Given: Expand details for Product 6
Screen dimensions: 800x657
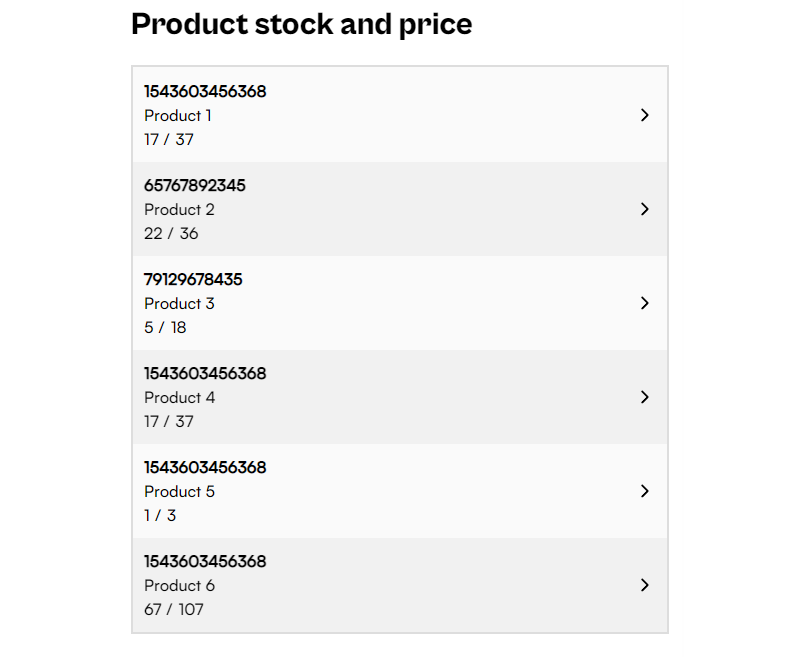Looking at the screenshot, I should [645, 585].
